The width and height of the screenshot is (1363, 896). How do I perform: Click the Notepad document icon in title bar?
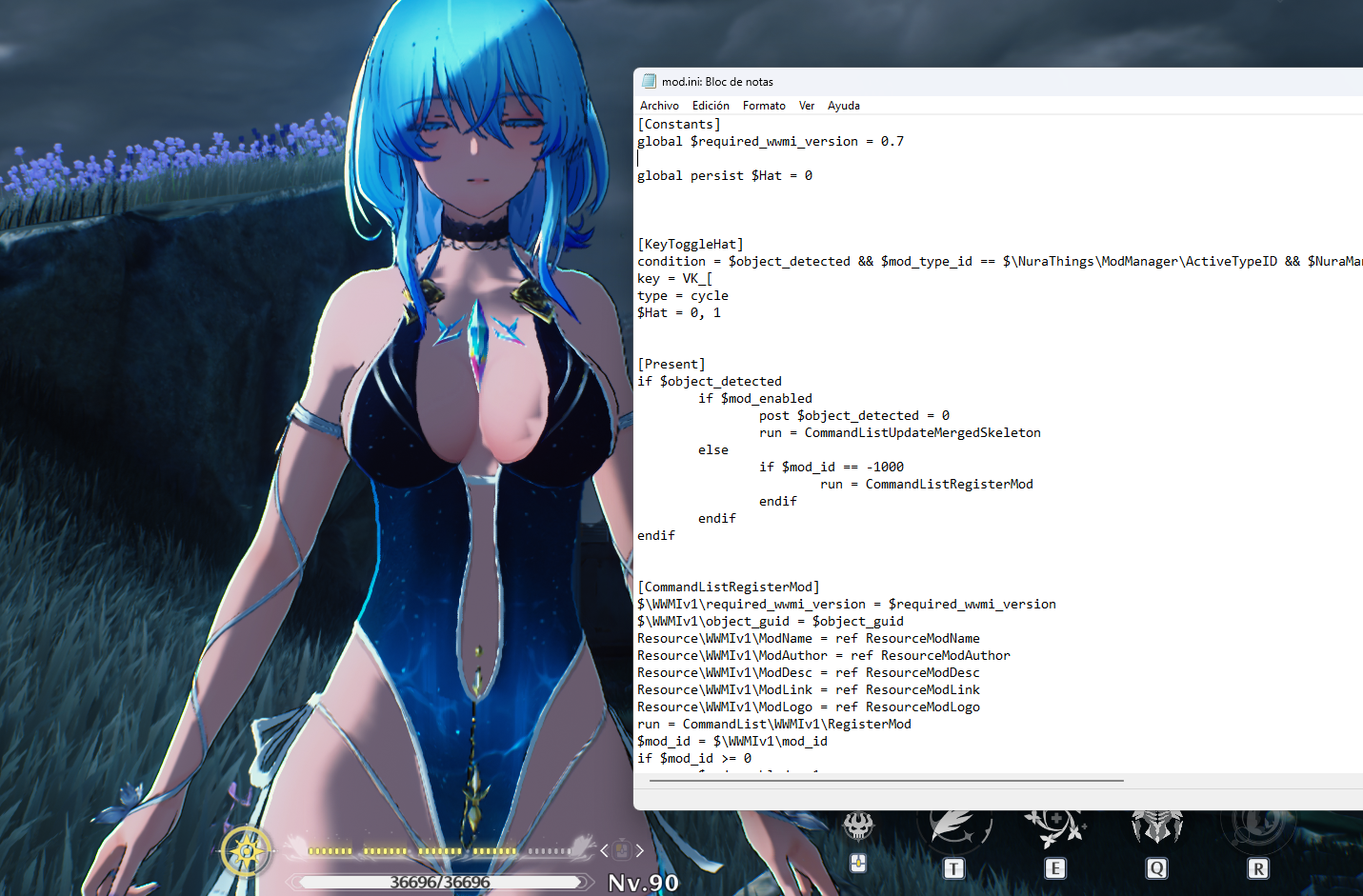tap(650, 82)
